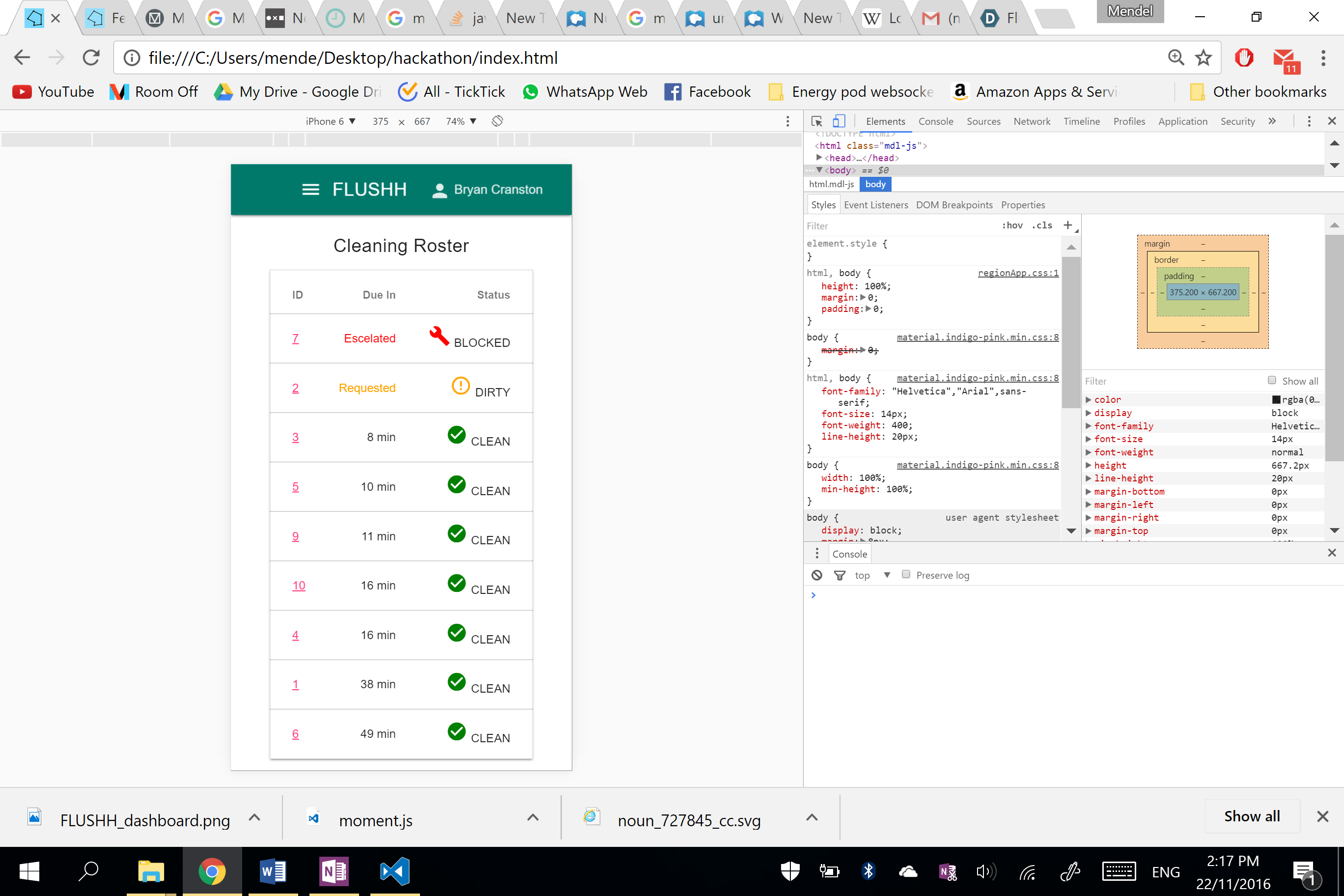Switch to the Network tab

point(1032,121)
